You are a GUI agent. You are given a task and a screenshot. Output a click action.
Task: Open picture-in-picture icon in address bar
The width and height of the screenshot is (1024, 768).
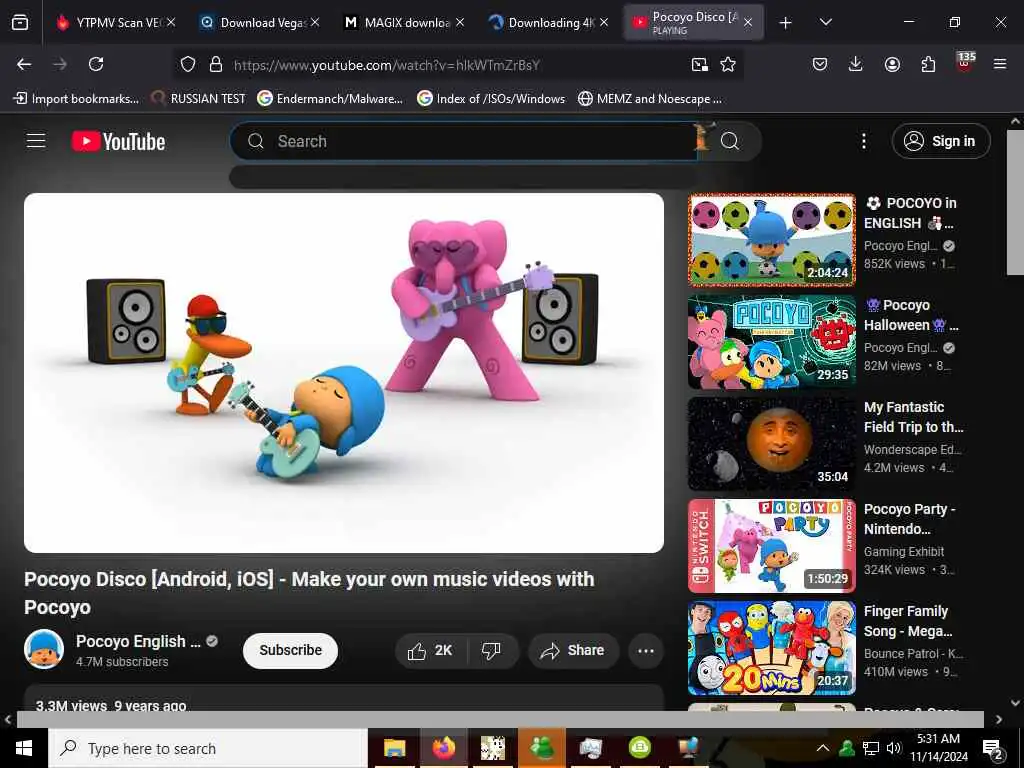699,65
